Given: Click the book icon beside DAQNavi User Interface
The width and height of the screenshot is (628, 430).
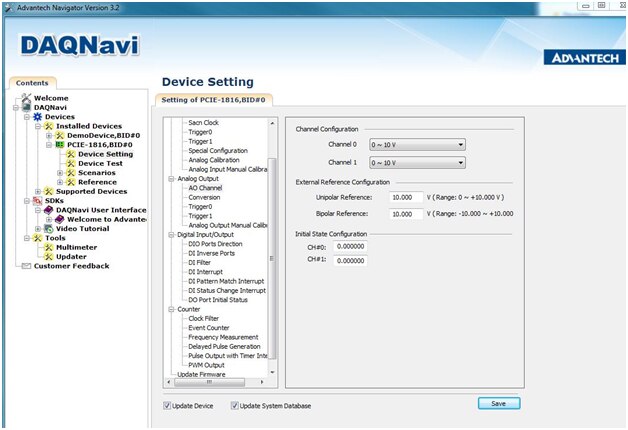Looking at the screenshot, I should pos(48,210).
